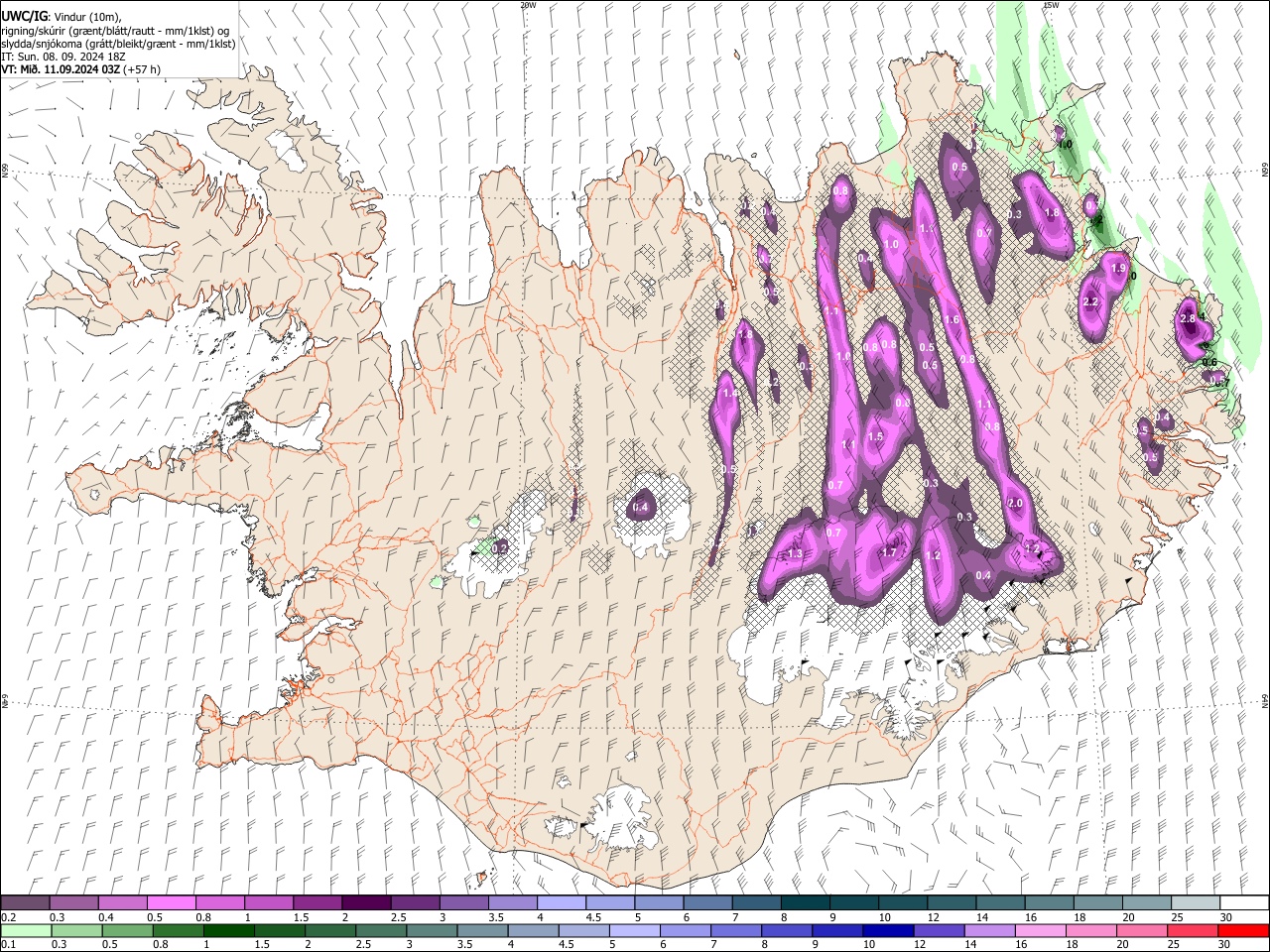
Task: Select the bright pink "0.5" swatch on snow scale
Action: (x=171, y=903)
